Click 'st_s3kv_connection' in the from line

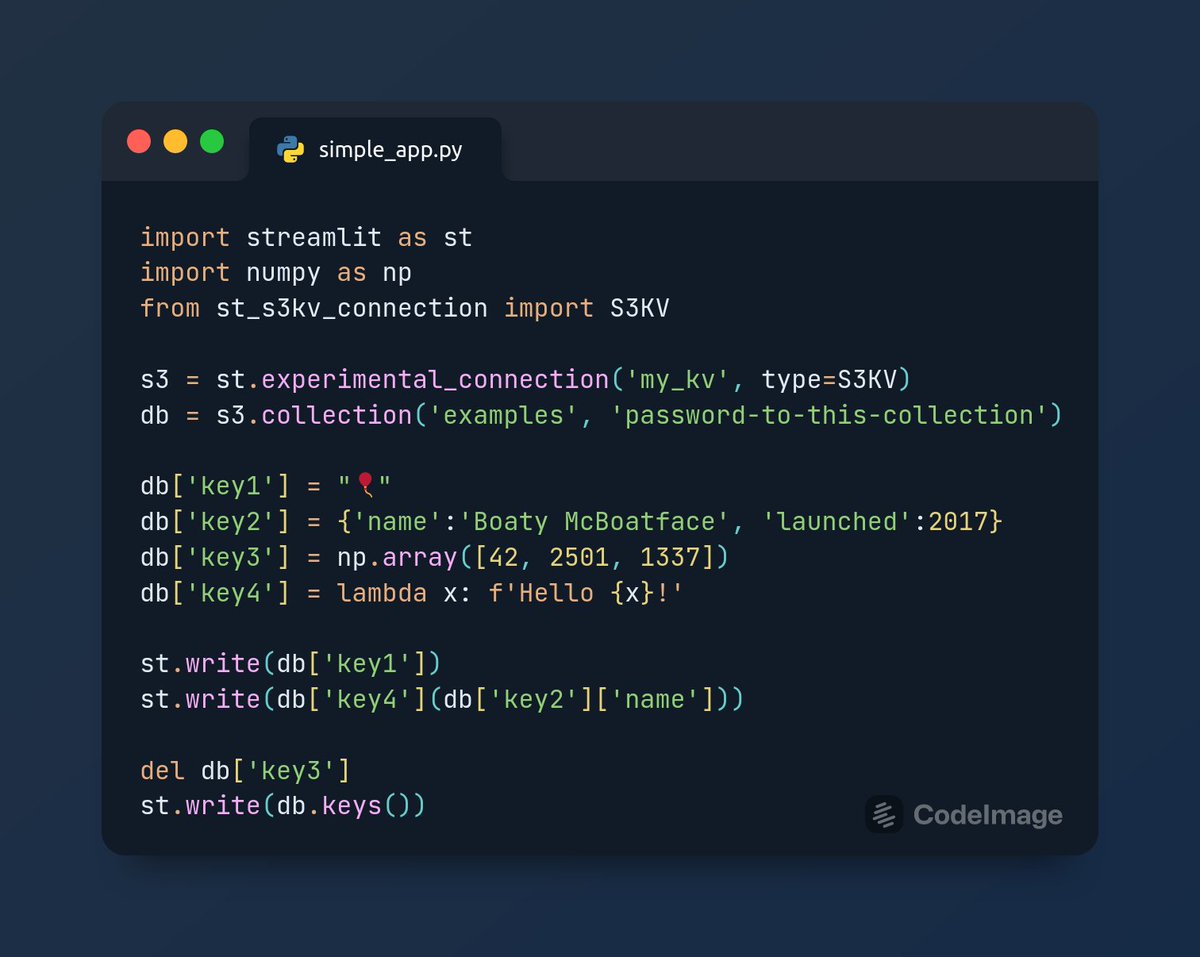point(352,308)
